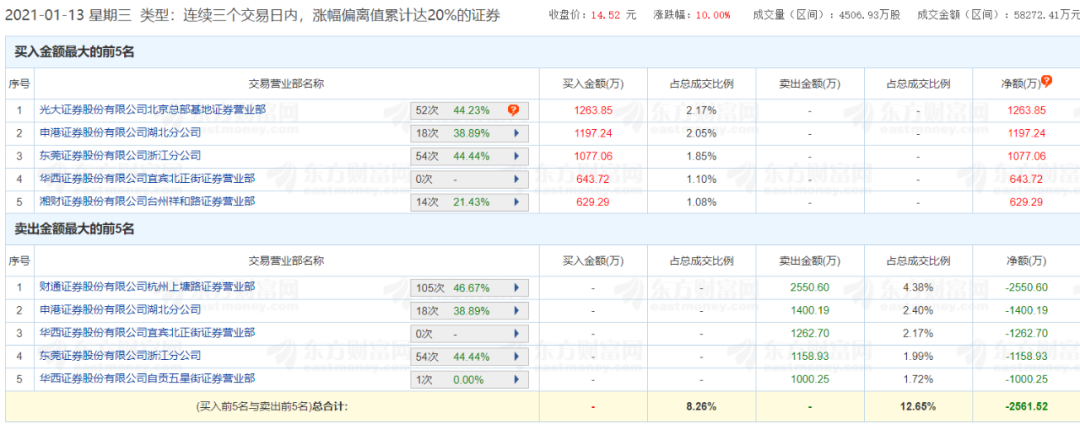Click arrow in 财通证券 row 105次 46.67%
Image resolution: width=1080 pixels, height=424 pixels.
click(516, 287)
